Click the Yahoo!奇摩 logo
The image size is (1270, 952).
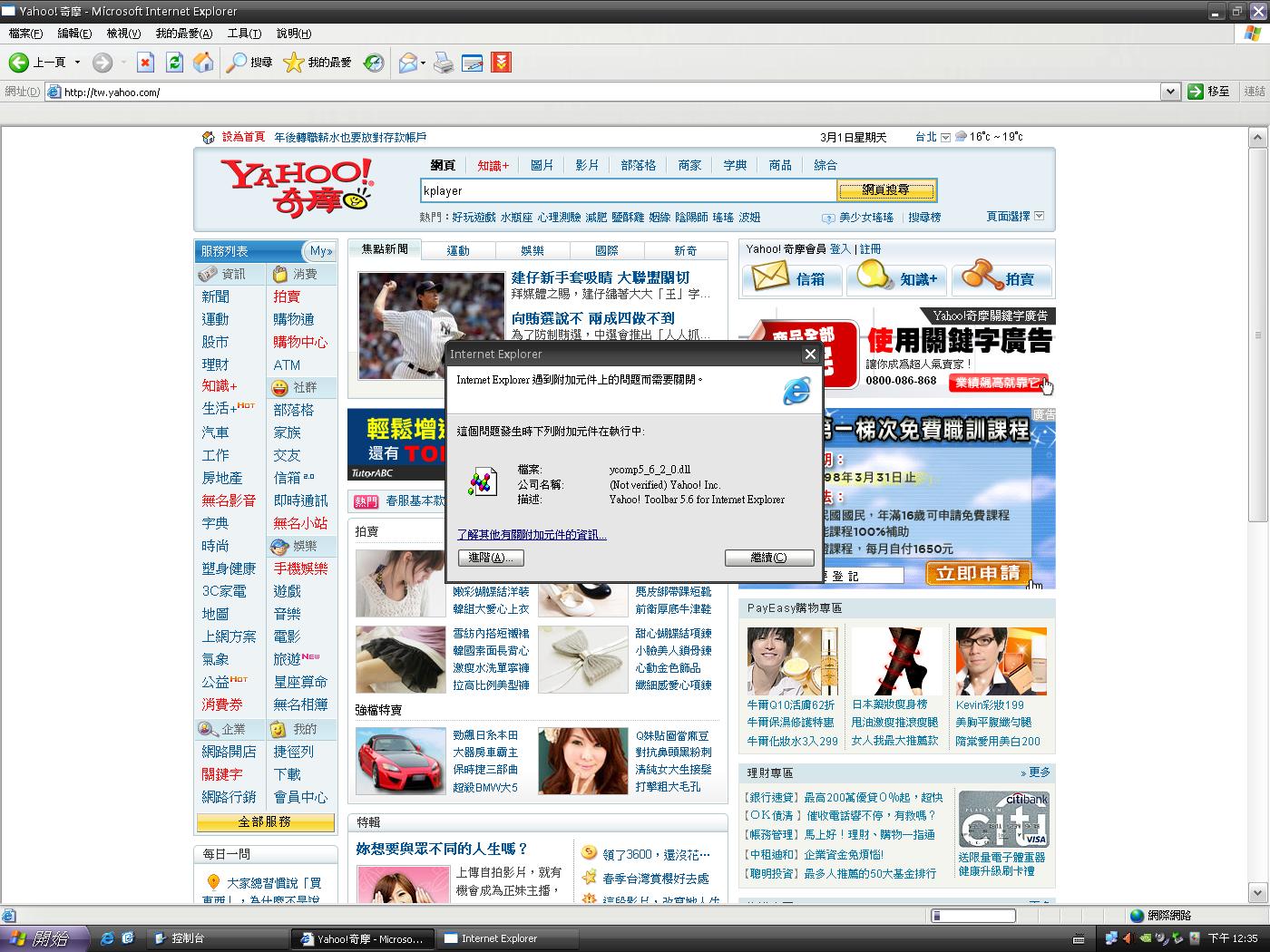(x=297, y=188)
